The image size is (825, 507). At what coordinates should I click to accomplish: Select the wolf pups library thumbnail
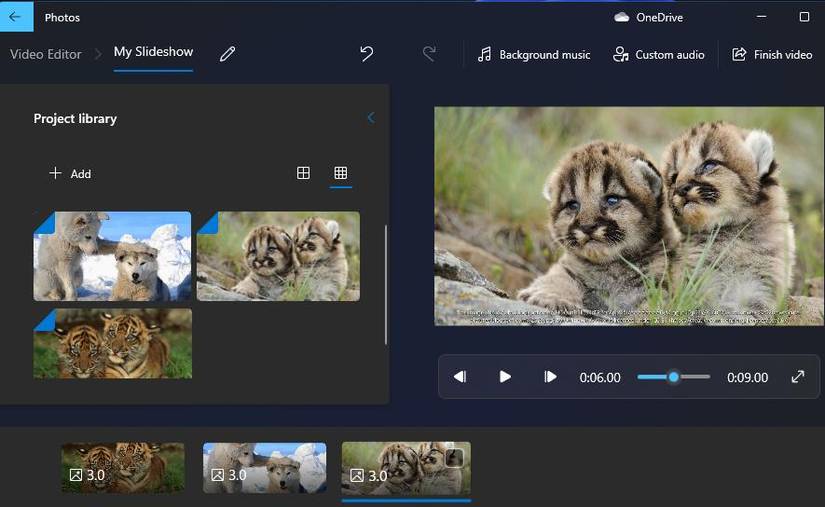tap(112, 256)
